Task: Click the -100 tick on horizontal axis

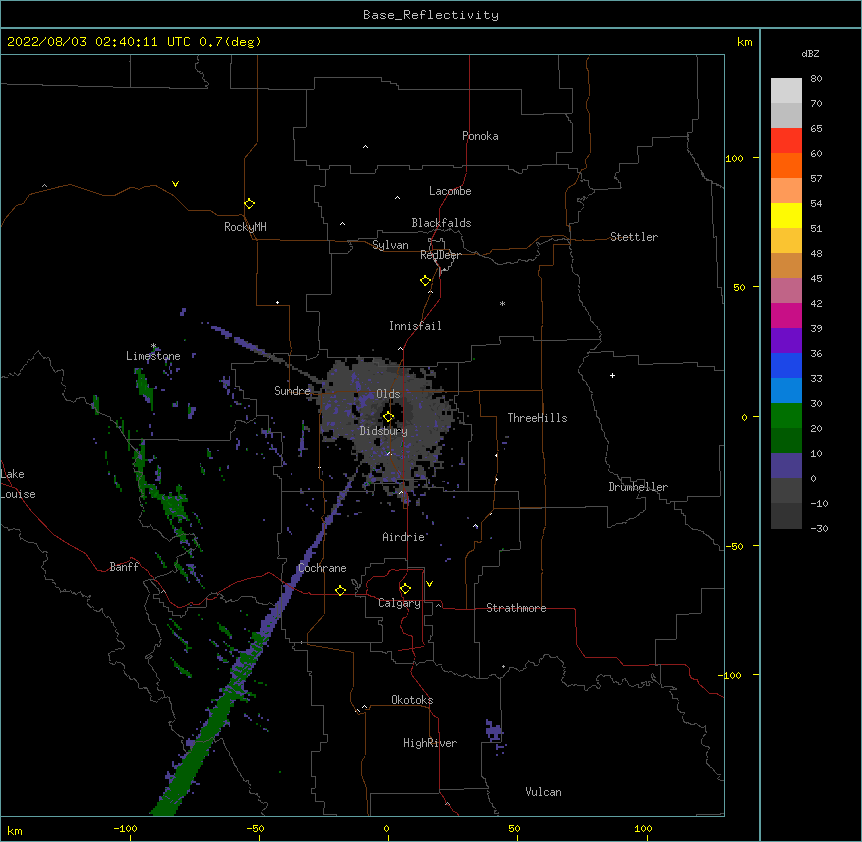Action: coord(125,828)
